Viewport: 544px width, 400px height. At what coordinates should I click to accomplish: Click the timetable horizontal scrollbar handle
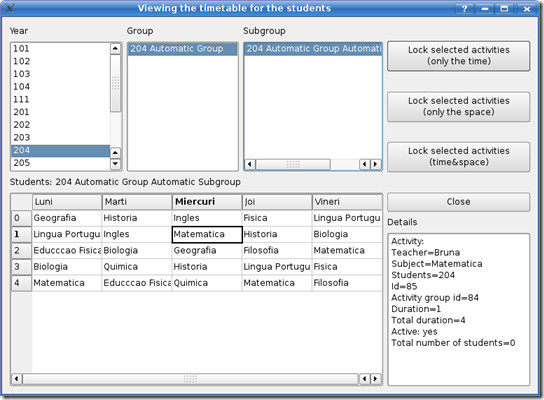[190, 378]
